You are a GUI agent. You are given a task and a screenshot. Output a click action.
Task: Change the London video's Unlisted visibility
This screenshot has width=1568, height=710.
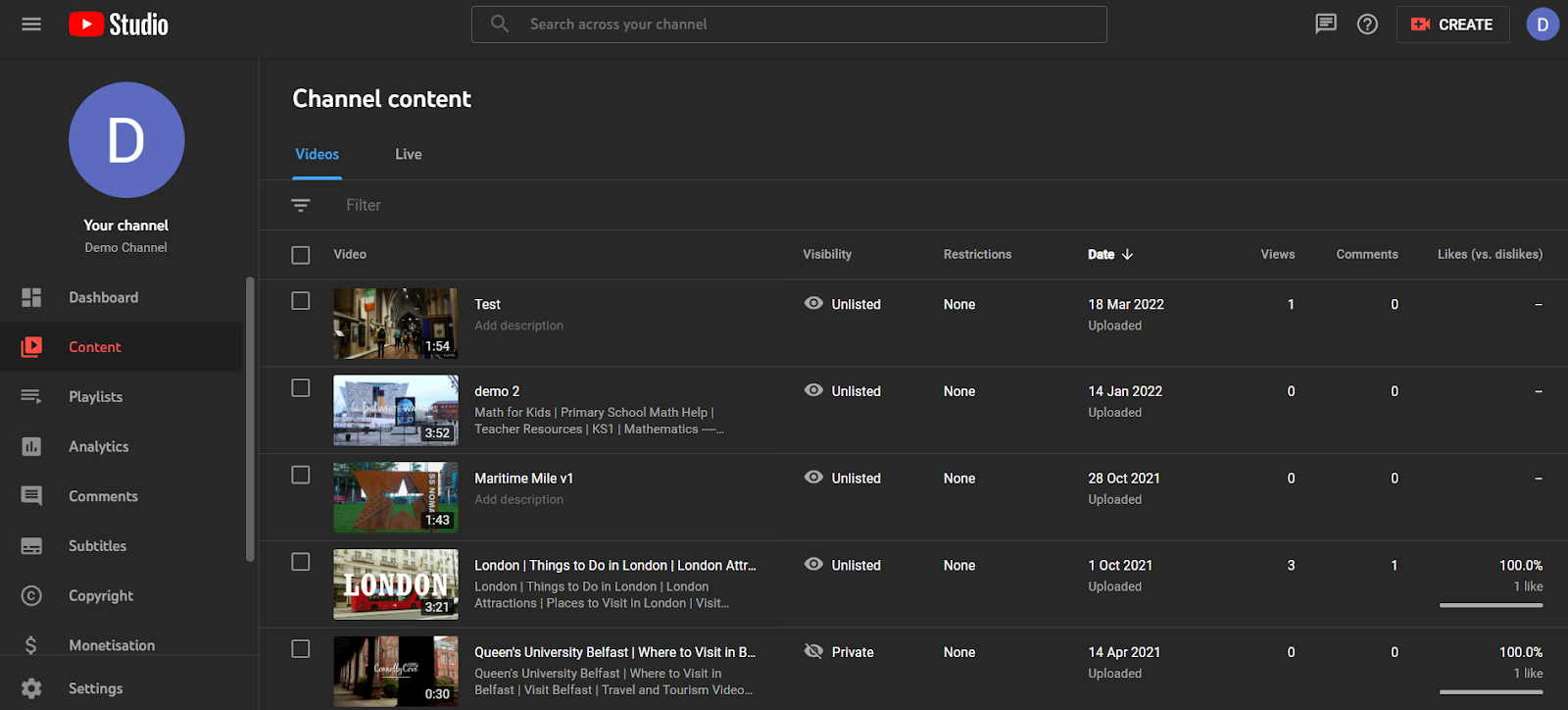click(x=843, y=565)
